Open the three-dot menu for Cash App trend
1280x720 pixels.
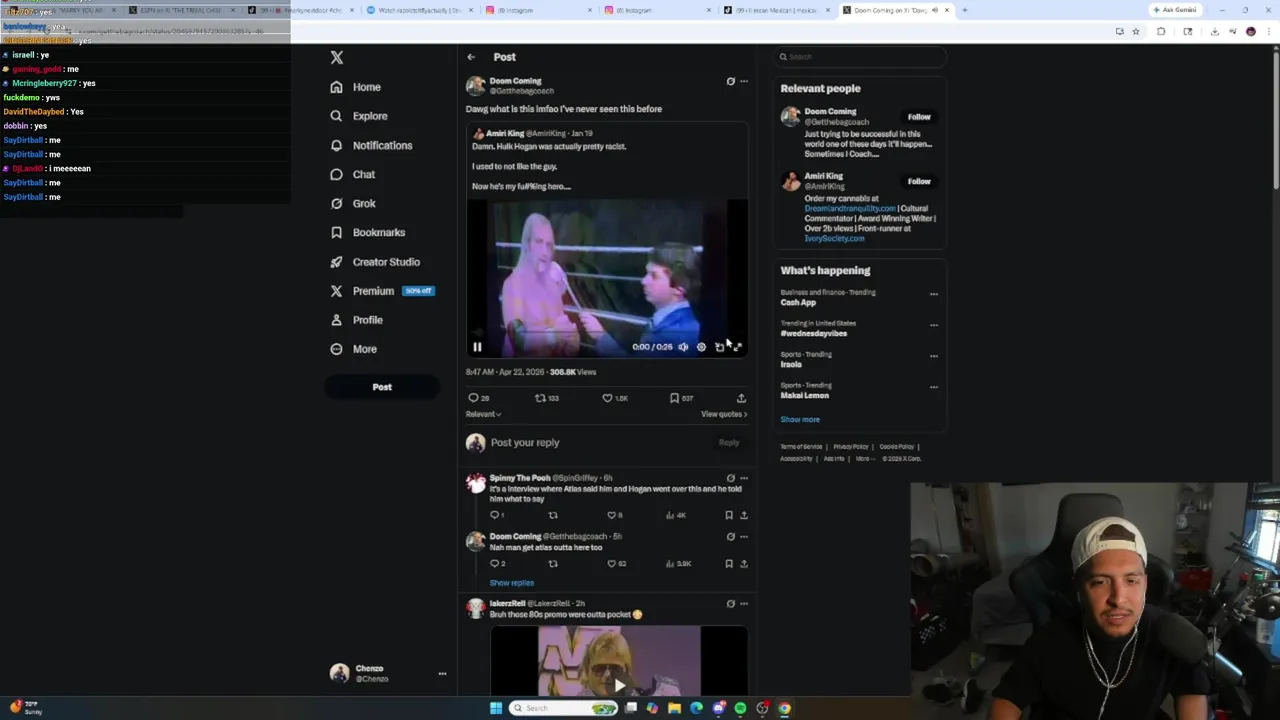934,294
